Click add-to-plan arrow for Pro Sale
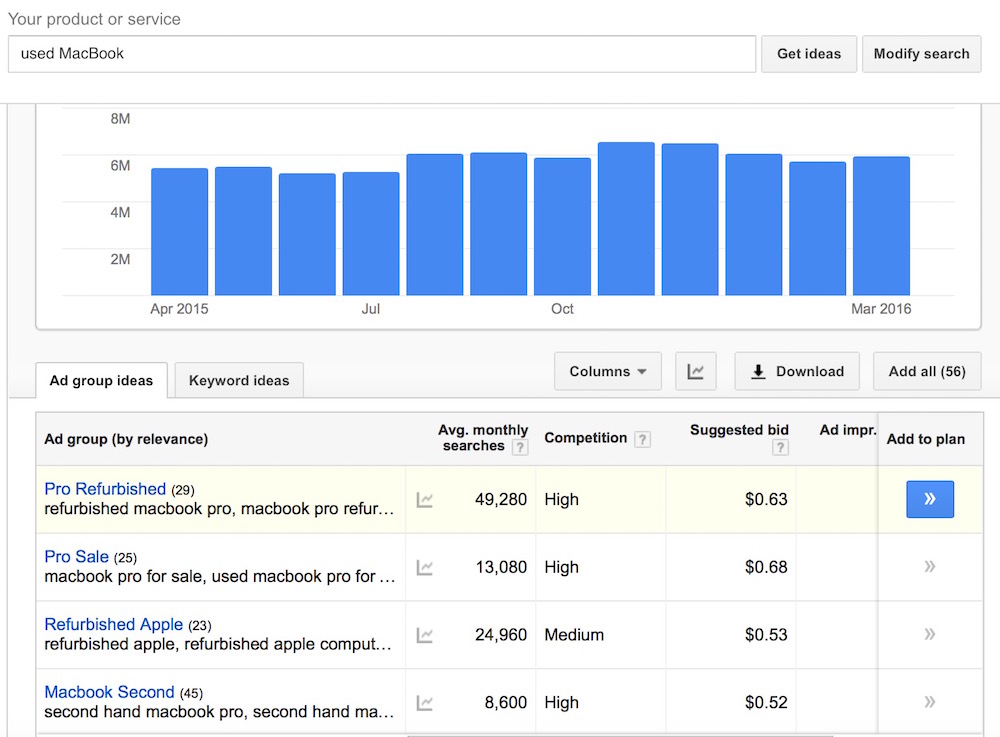 [929, 567]
